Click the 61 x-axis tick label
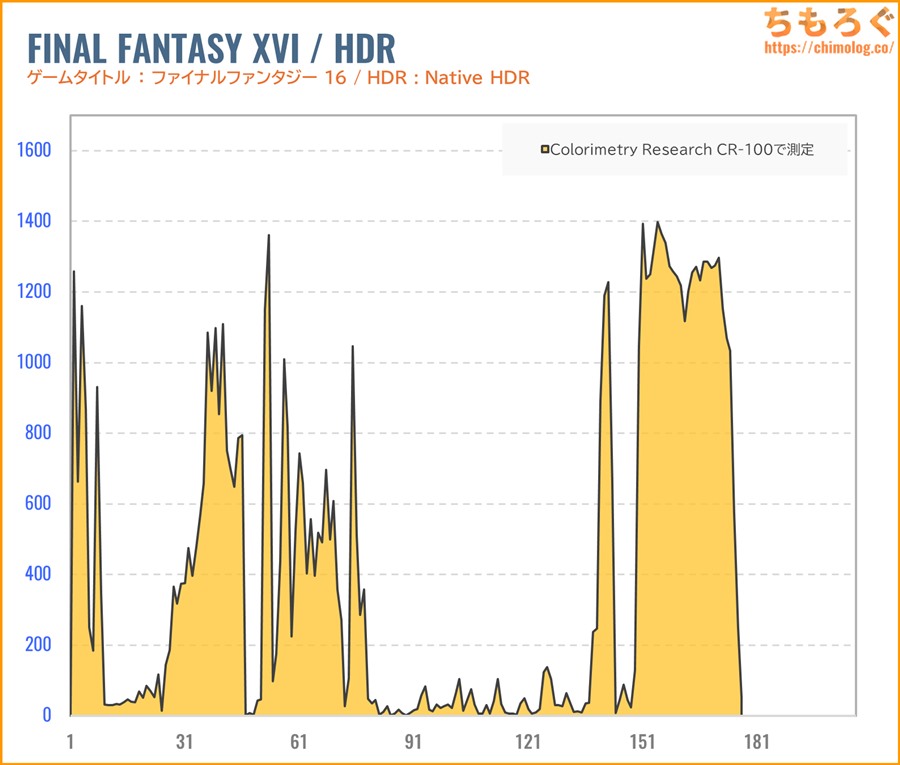This screenshot has width=900, height=765. (x=298, y=742)
